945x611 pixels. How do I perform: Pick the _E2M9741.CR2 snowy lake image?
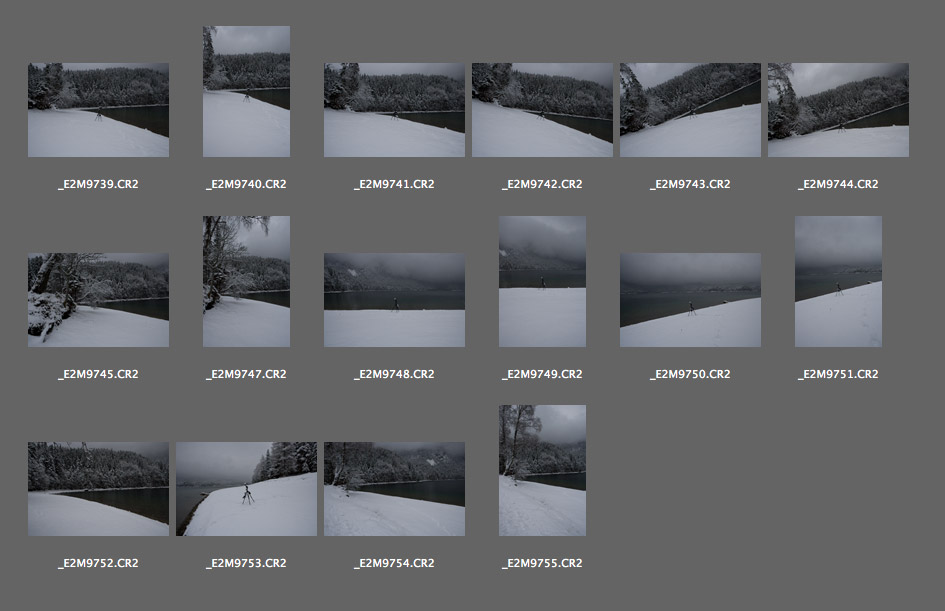pyautogui.click(x=394, y=110)
